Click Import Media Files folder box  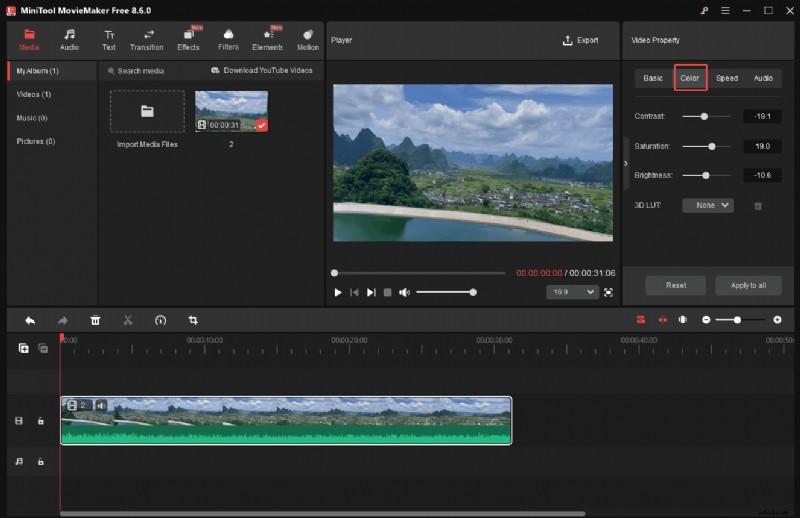tap(147, 111)
